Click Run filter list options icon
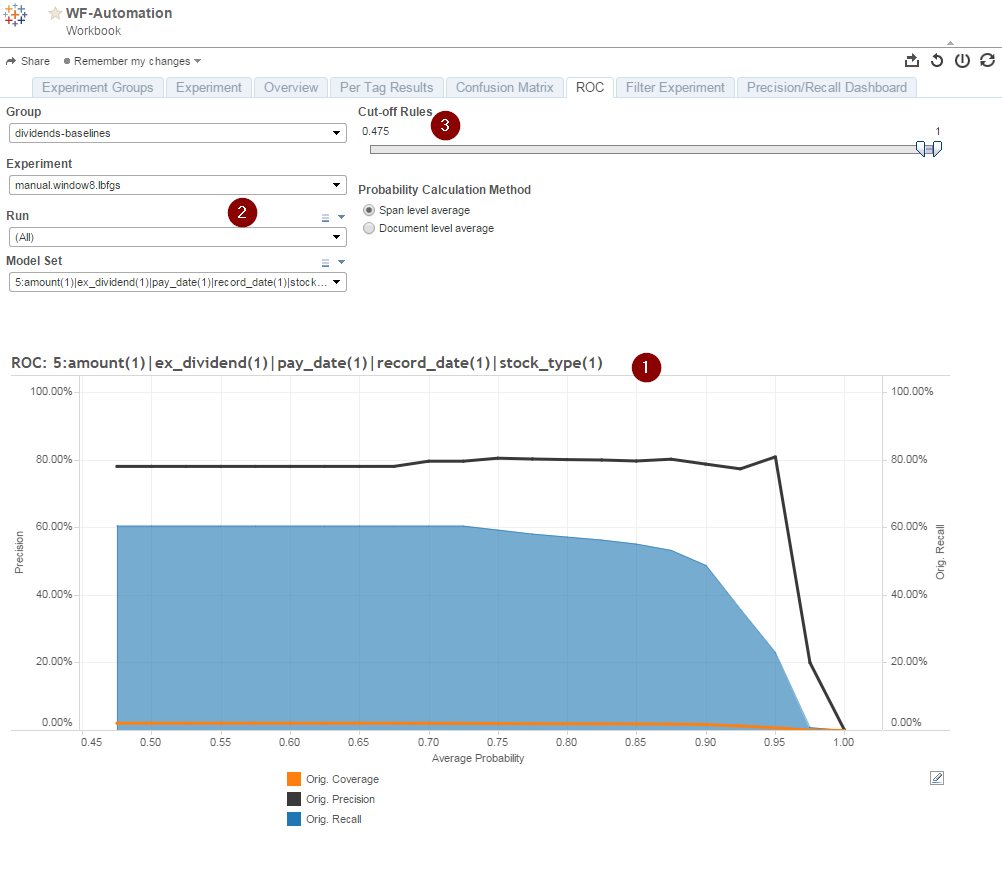The image size is (1002, 872). (x=325, y=217)
